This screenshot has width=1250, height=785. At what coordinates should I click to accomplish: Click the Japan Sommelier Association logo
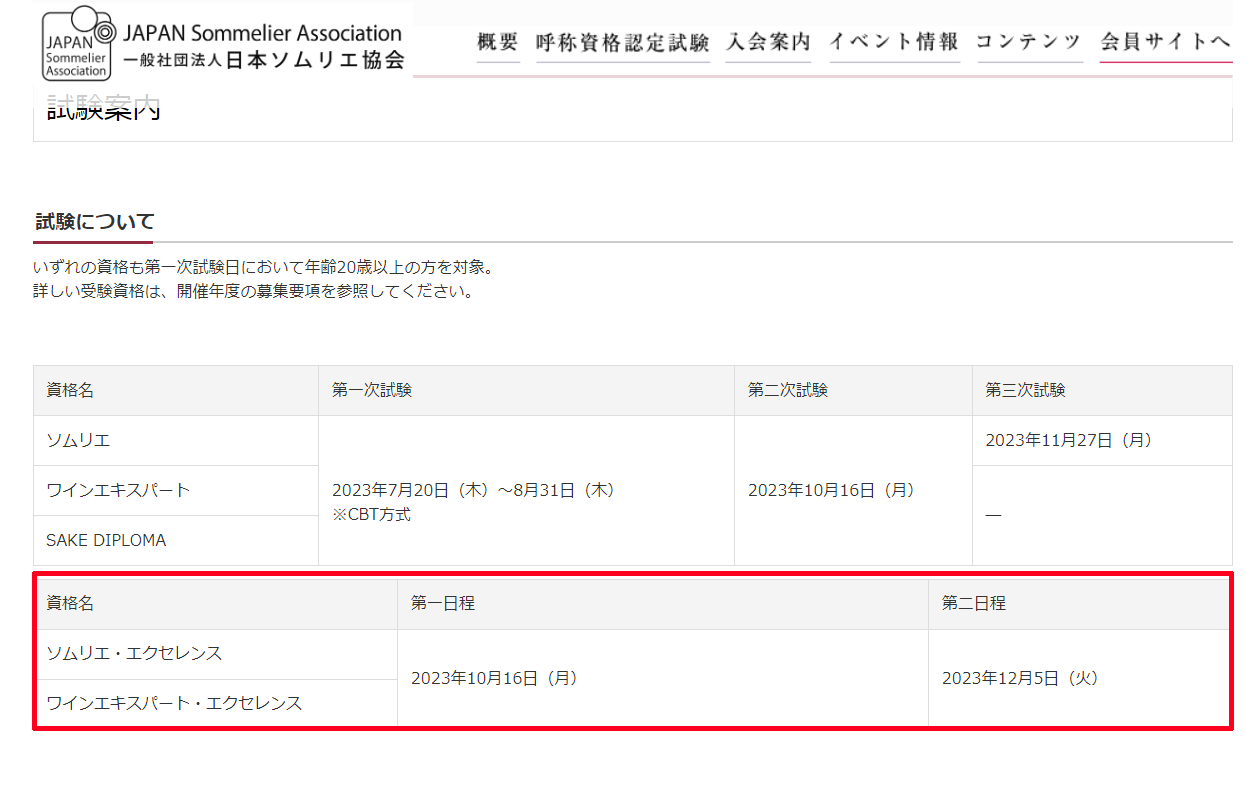pos(224,45)
